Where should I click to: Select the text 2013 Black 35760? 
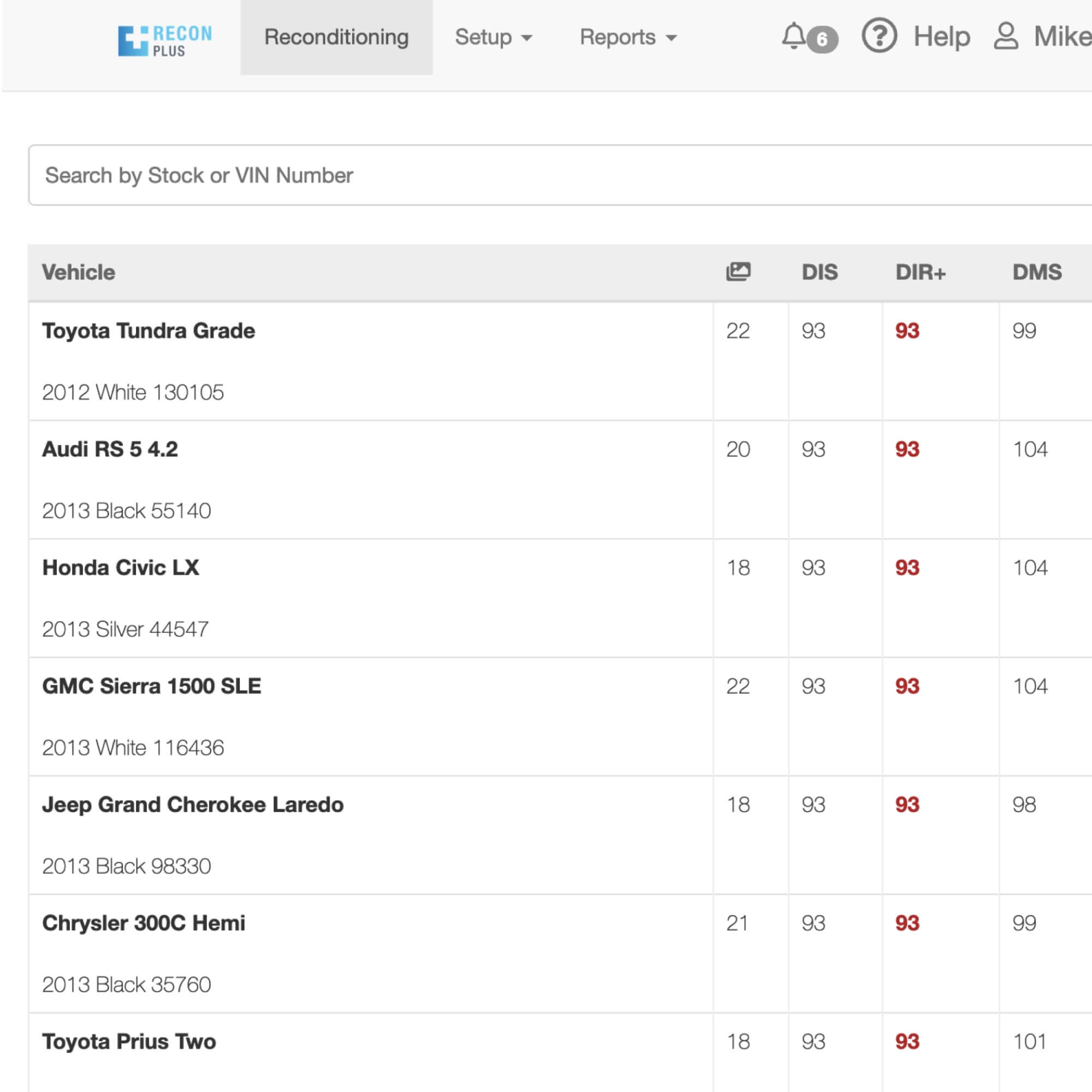coord(127,984)
